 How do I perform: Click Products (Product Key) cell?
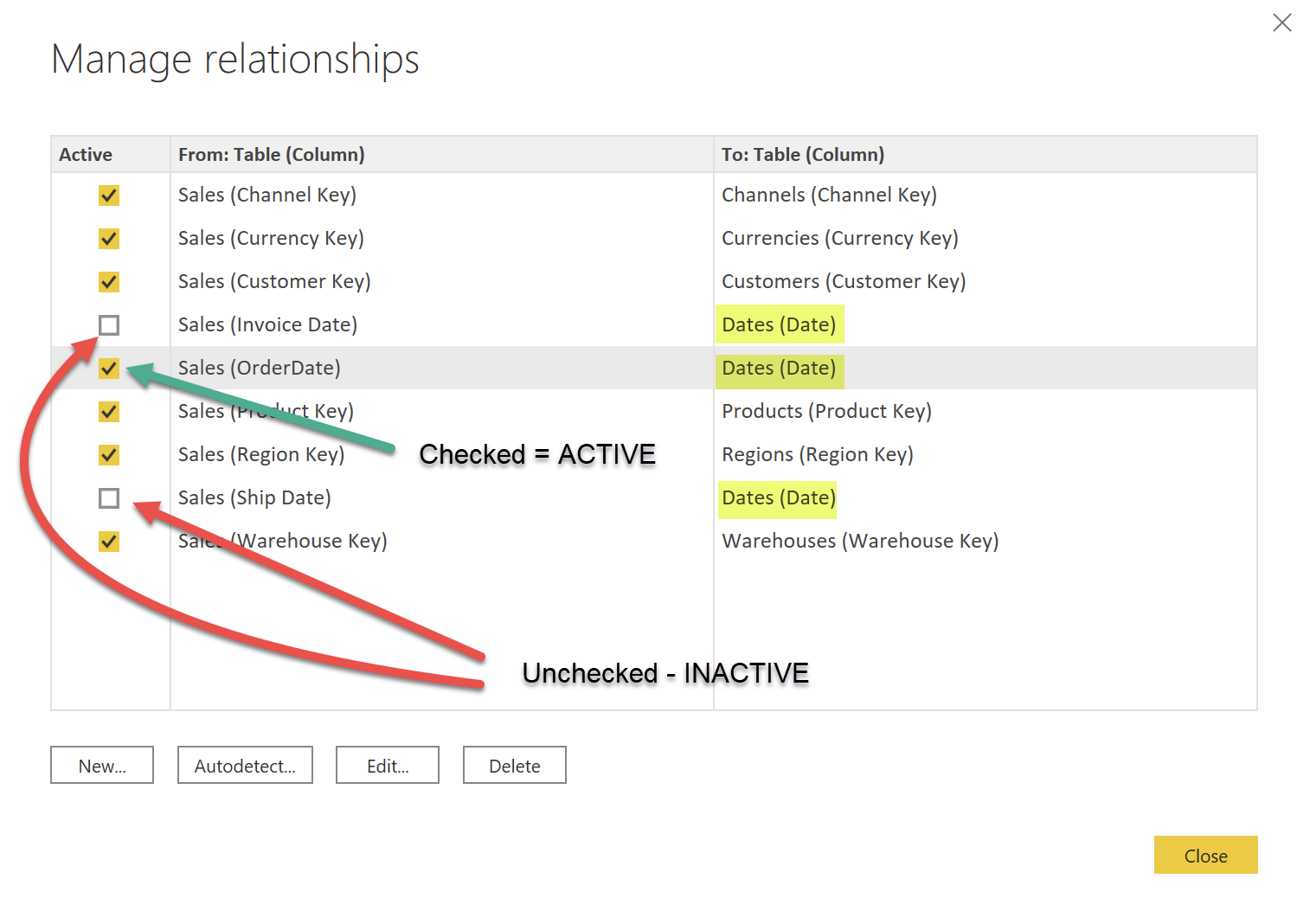pyautogui.click(x=826, y=412)
